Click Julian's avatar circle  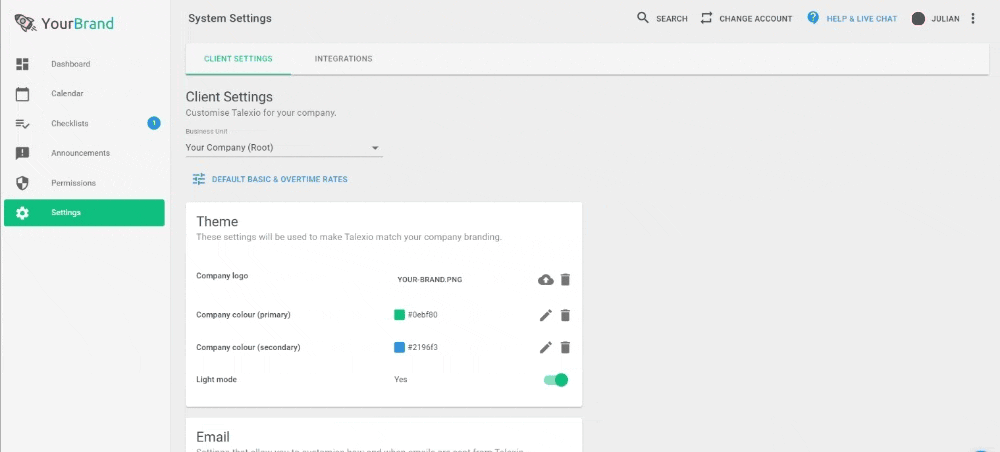(918, 18)
